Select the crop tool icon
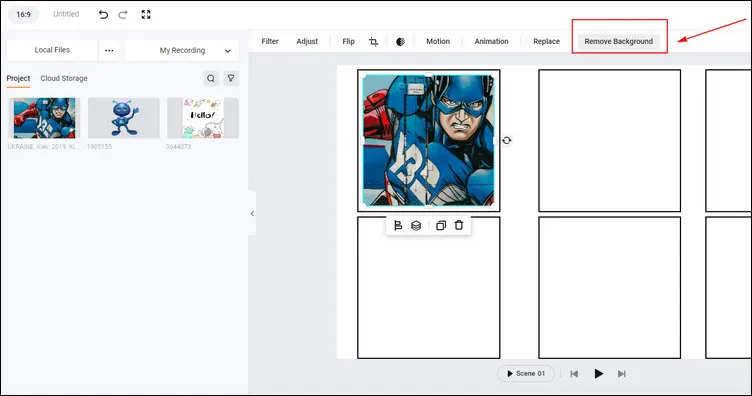Image resolution: width=752 pixels, height=396 pixels. 374,42
